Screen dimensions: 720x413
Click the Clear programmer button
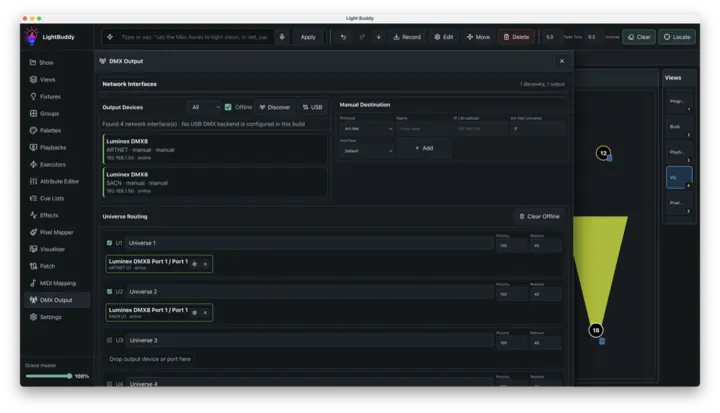click(639, 37)
